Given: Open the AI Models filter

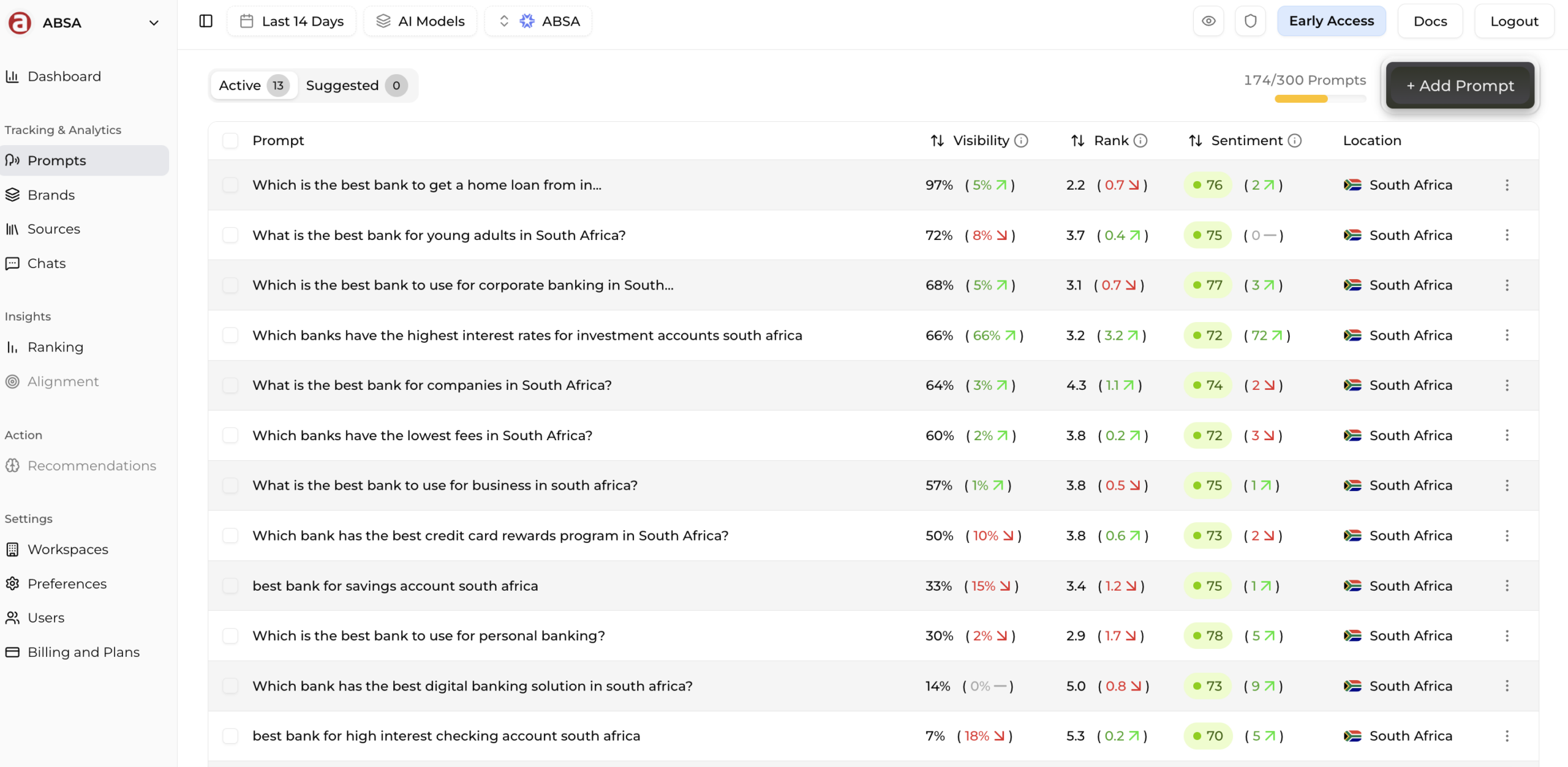Looking at the screenshot, I should click(x=420, y=21).
